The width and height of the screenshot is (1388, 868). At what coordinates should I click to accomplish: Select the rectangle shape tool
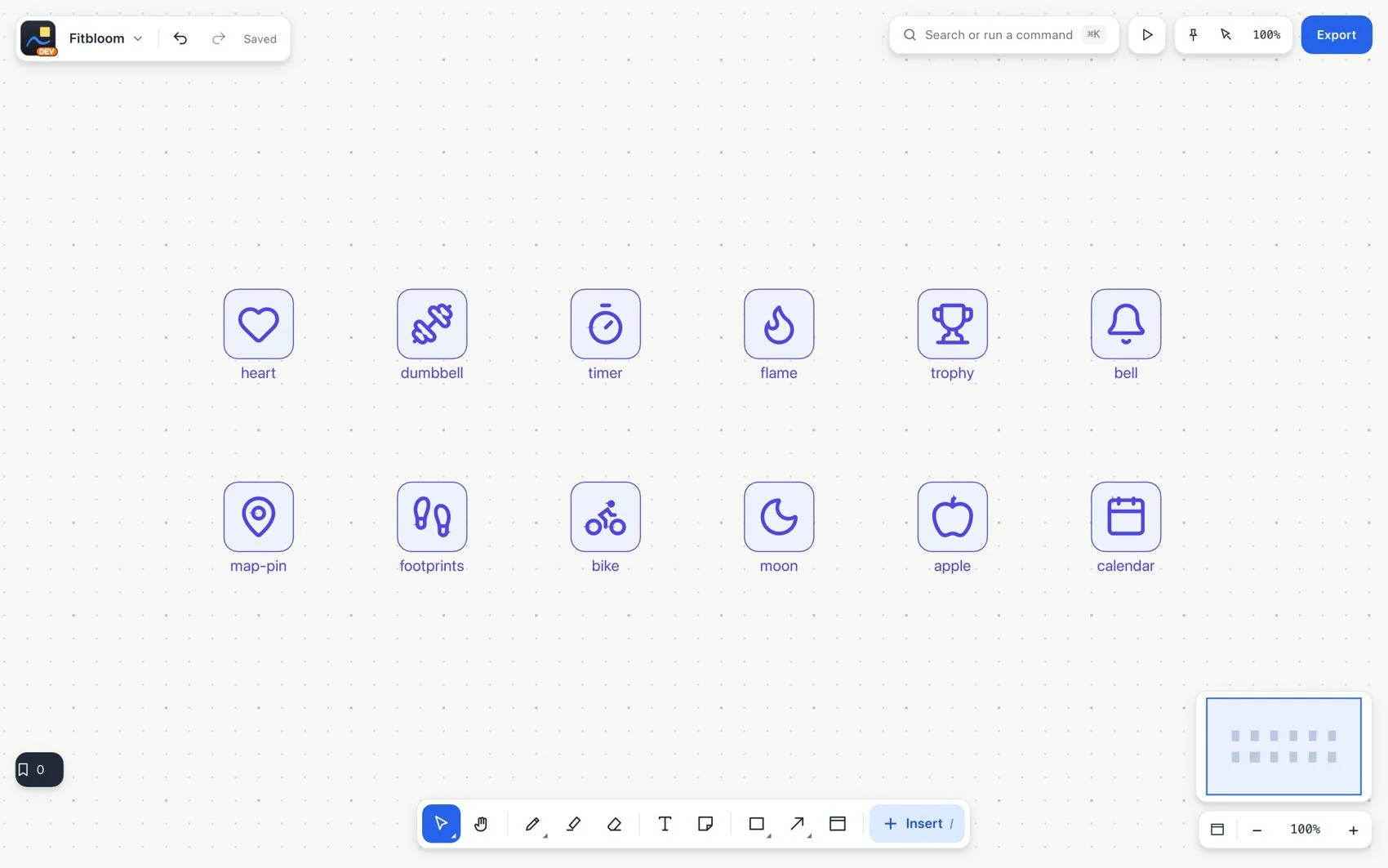(x=757, y=824)
